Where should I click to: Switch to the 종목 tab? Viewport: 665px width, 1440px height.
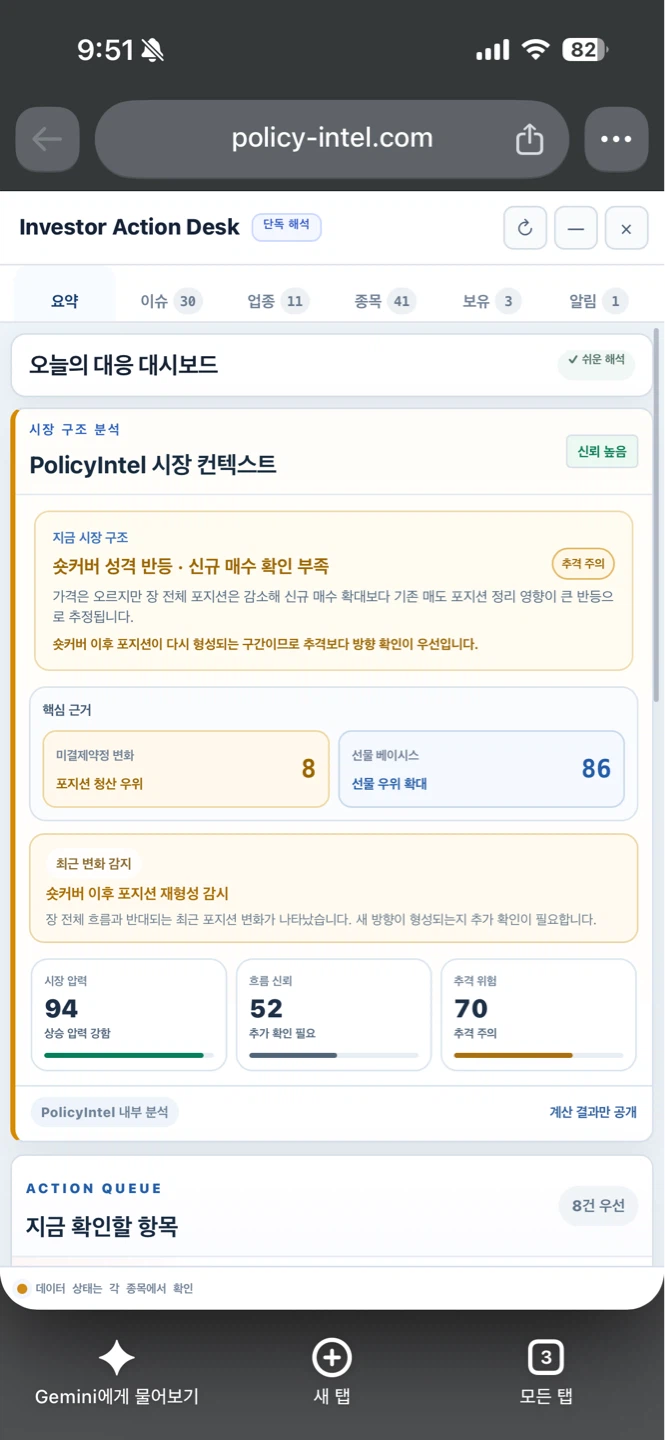tap(384, 301)
